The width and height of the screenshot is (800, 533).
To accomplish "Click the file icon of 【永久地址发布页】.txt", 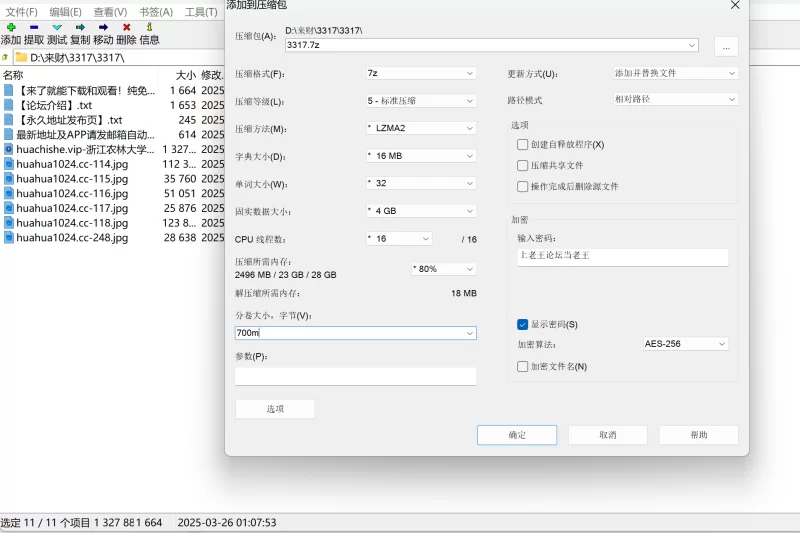I will (x=9, y=120).
